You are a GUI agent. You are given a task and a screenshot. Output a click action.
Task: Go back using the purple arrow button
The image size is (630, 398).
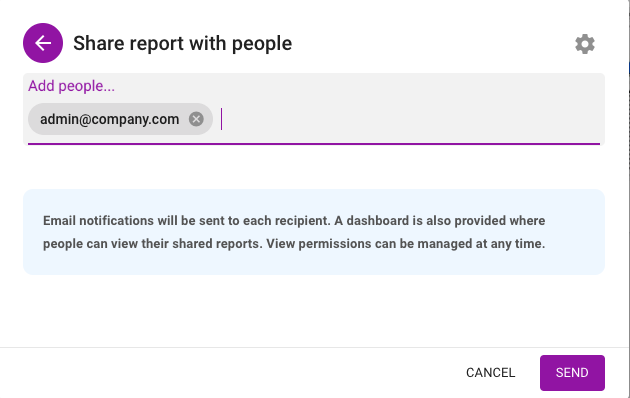[x=43, y=43]
